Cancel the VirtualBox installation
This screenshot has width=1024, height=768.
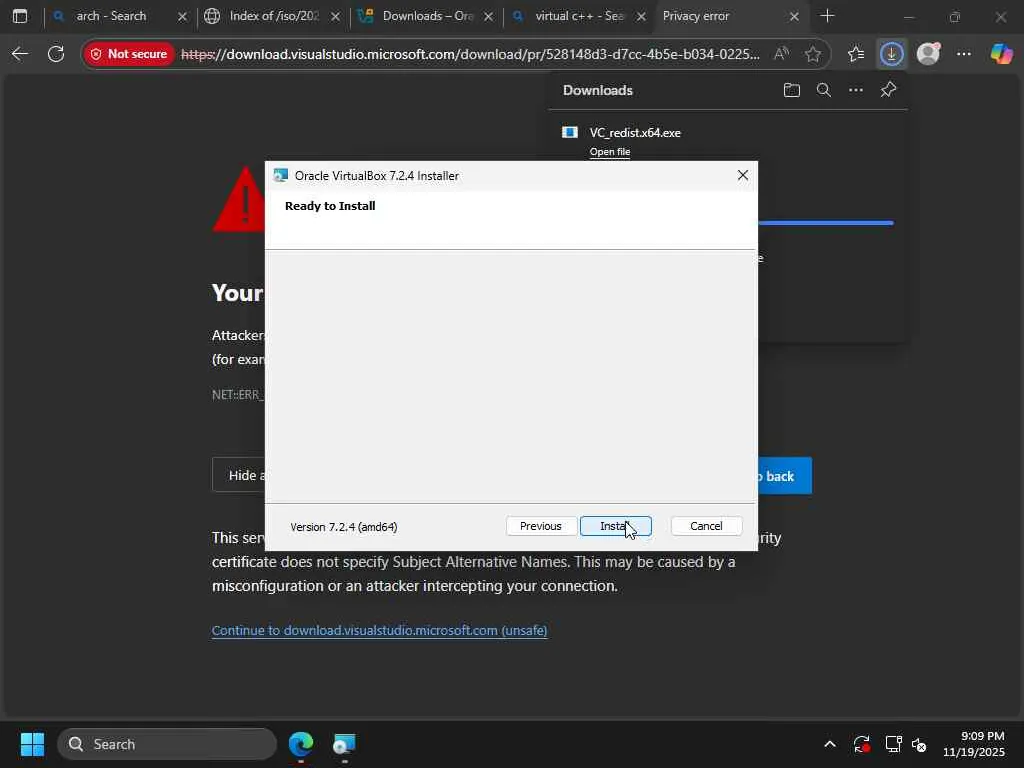coord(706,526)
